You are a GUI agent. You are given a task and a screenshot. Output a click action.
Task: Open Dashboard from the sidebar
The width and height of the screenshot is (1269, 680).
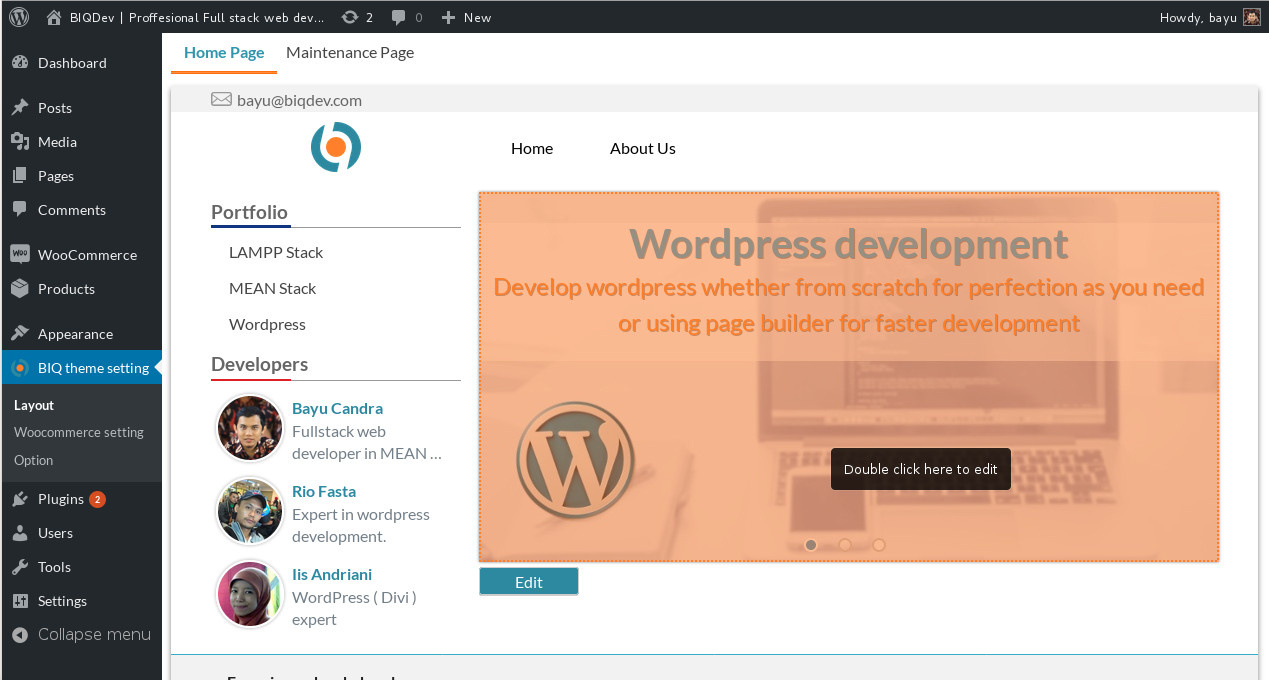[71, 63]
